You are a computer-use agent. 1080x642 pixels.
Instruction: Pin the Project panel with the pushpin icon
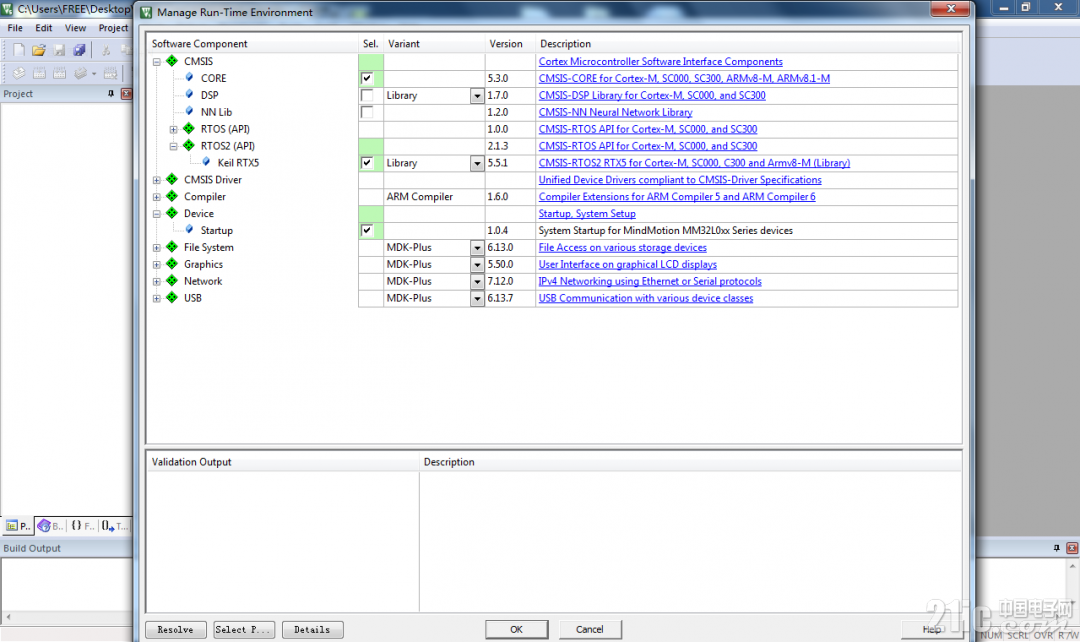point(111,94)
